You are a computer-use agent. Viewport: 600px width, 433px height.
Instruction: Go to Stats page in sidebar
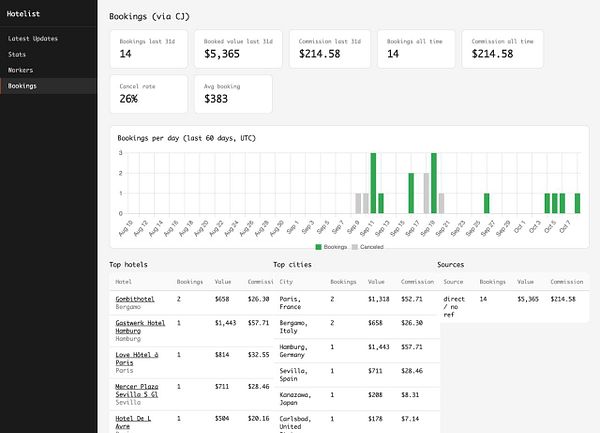(17, 54)
